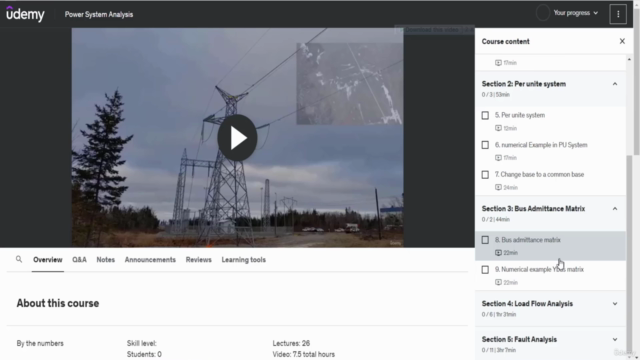Check lecture 9 Numerical example Ybus checkbox
Image resolution: width=640 pixels, height=360 pixels.
[x=485, y=270]
